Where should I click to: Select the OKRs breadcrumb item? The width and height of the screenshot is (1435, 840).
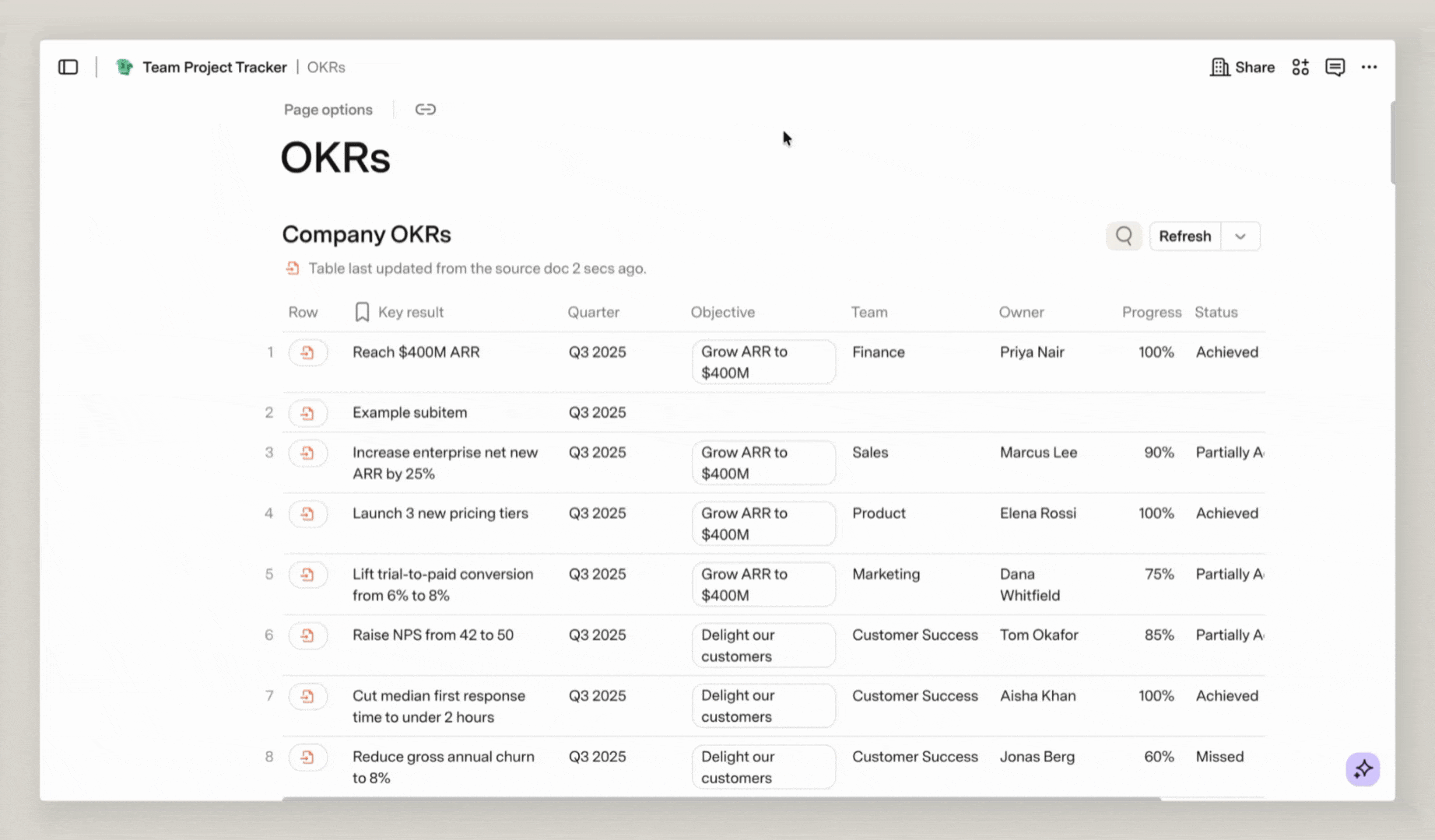coord(326,67)
